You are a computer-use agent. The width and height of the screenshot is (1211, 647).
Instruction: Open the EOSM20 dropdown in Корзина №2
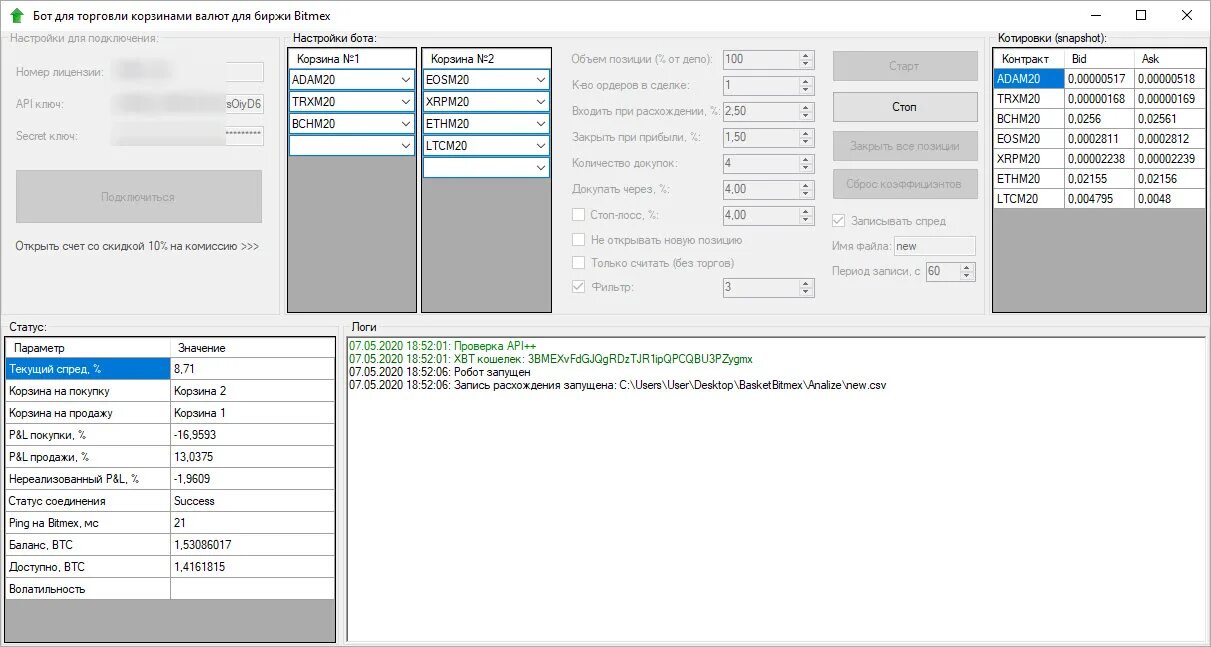(x=541, y=80)
